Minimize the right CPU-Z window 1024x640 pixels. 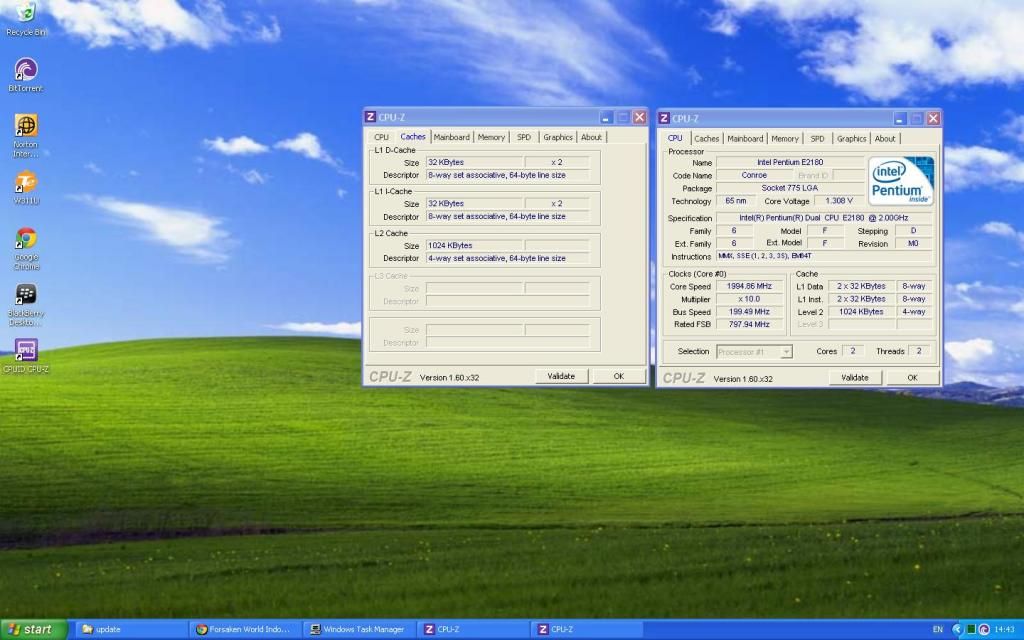point(900,119)
